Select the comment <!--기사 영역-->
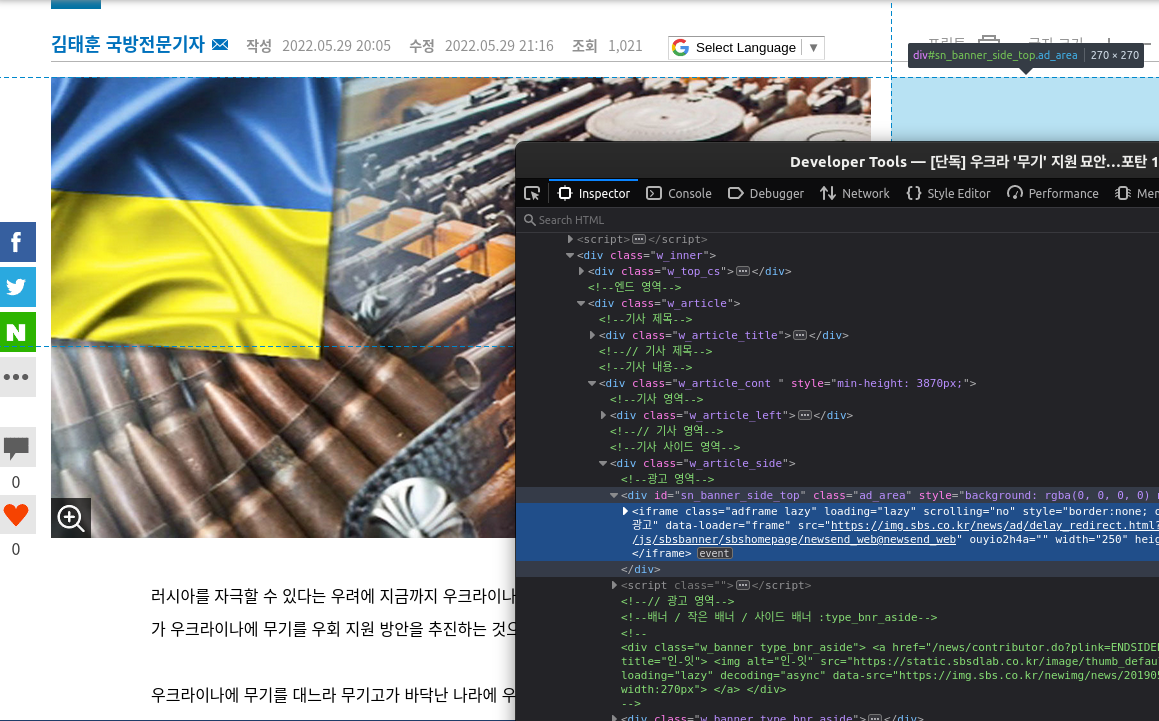This screenshot has height=721, width=1159. tap(656, 399)
